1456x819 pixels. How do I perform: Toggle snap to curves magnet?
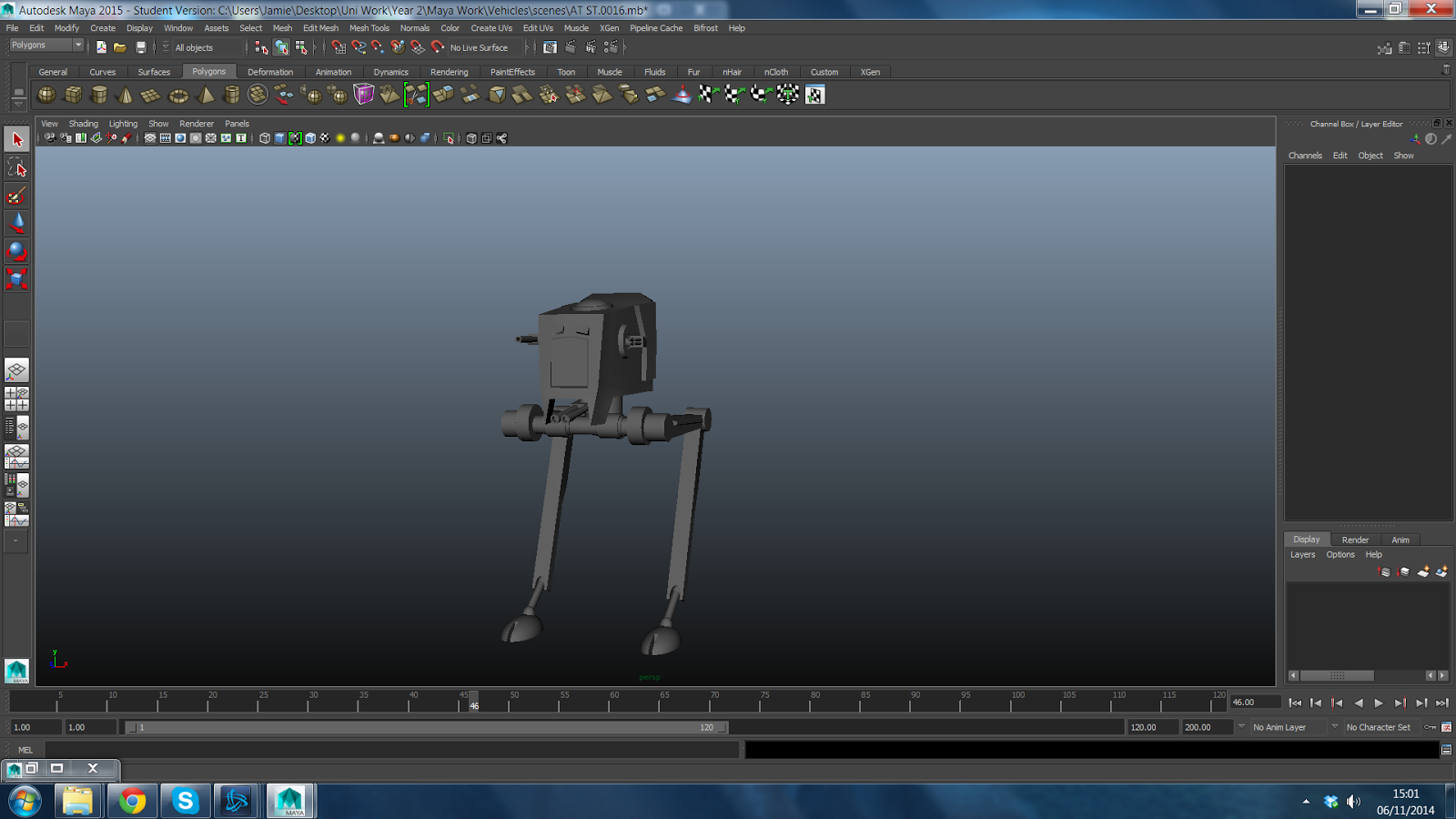coord(359,47)
